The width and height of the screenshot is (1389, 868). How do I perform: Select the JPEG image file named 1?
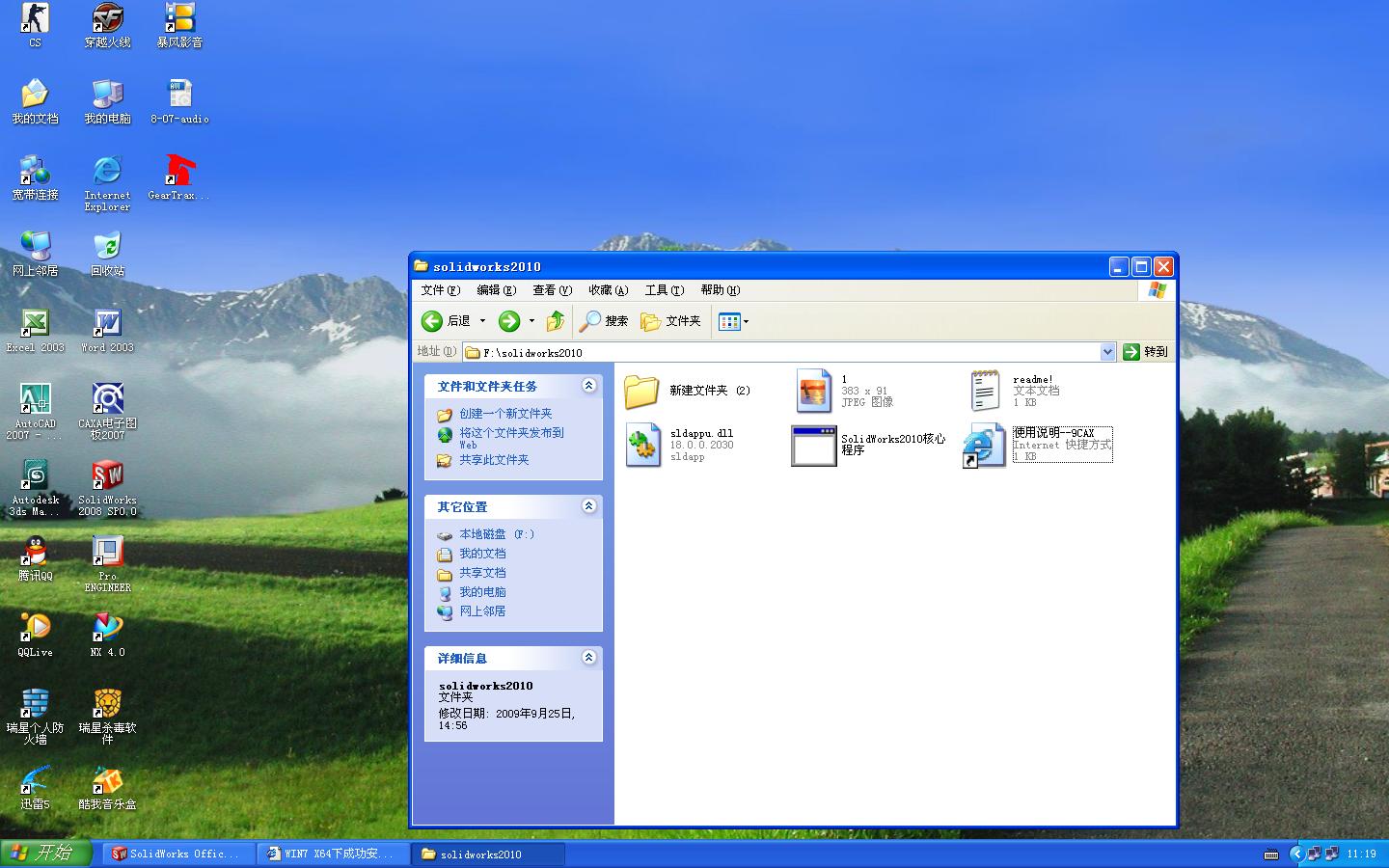(x=845, y=391)
